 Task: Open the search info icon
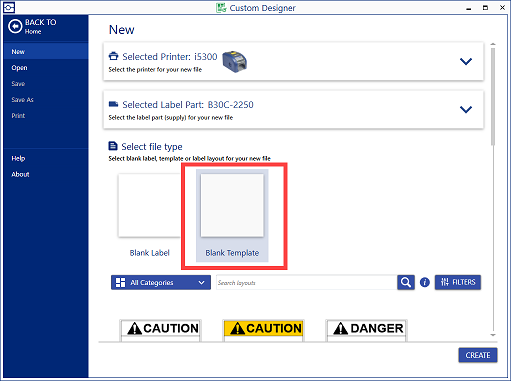click(424, 282)
